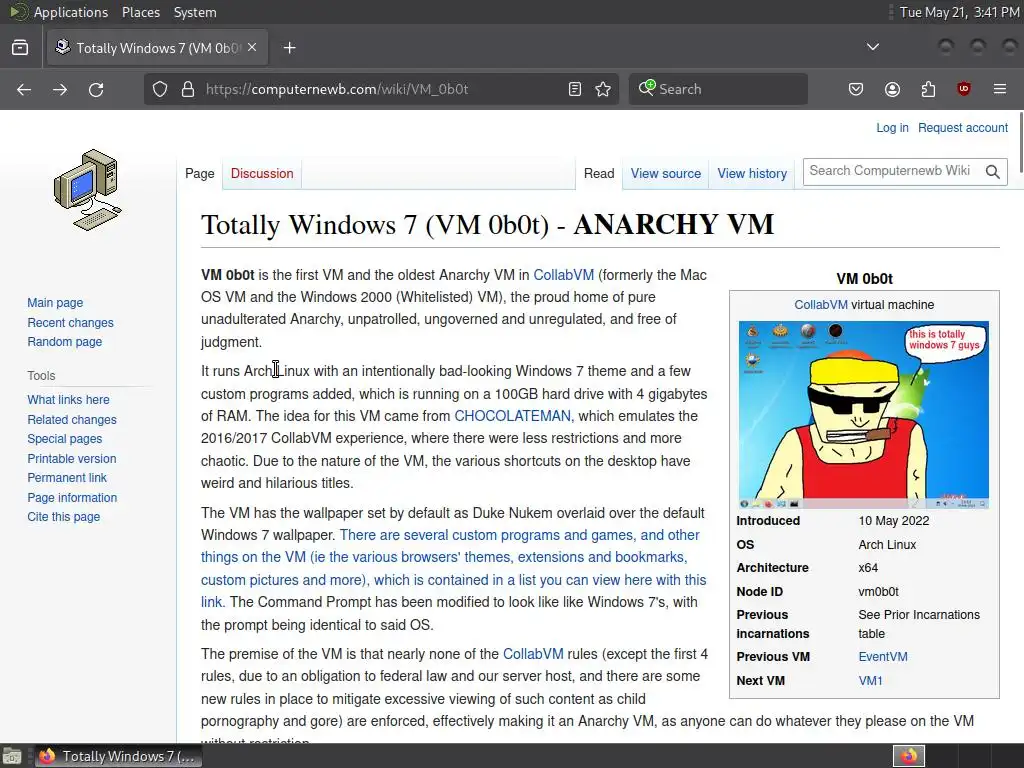Viewport: 1024px width, 768px height.
Task: Click the Firefox taskbar window button
Action: (x=118, y=756)
